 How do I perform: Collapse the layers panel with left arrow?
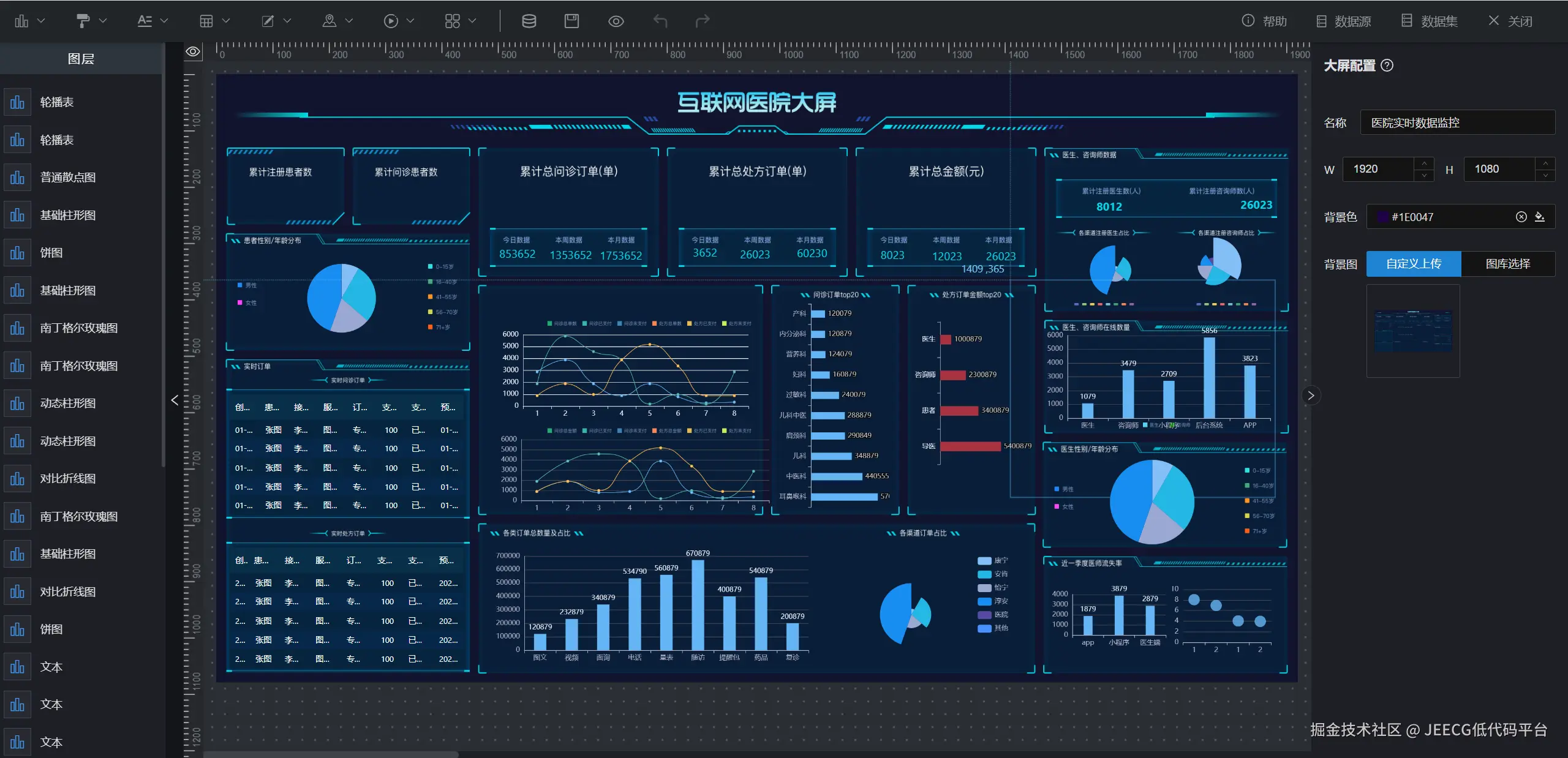[x=175, y=400]
